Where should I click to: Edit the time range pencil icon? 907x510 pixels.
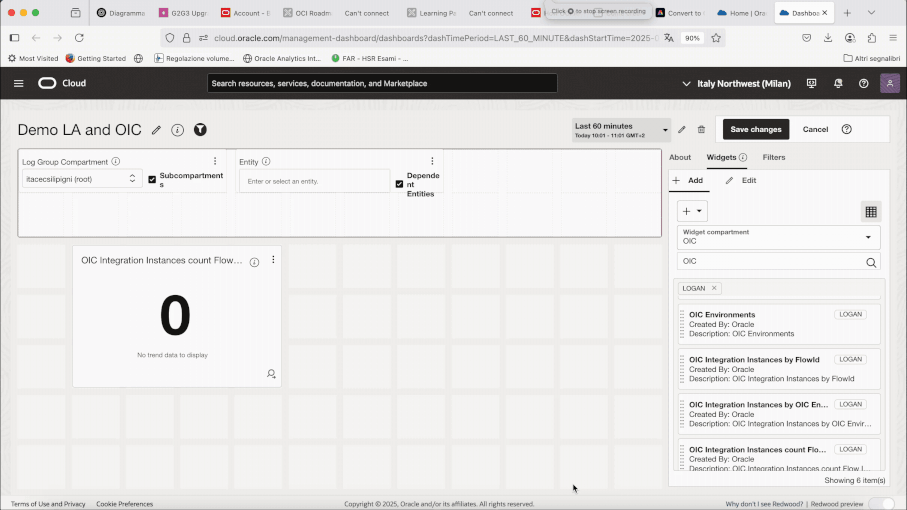pos(682,130)
